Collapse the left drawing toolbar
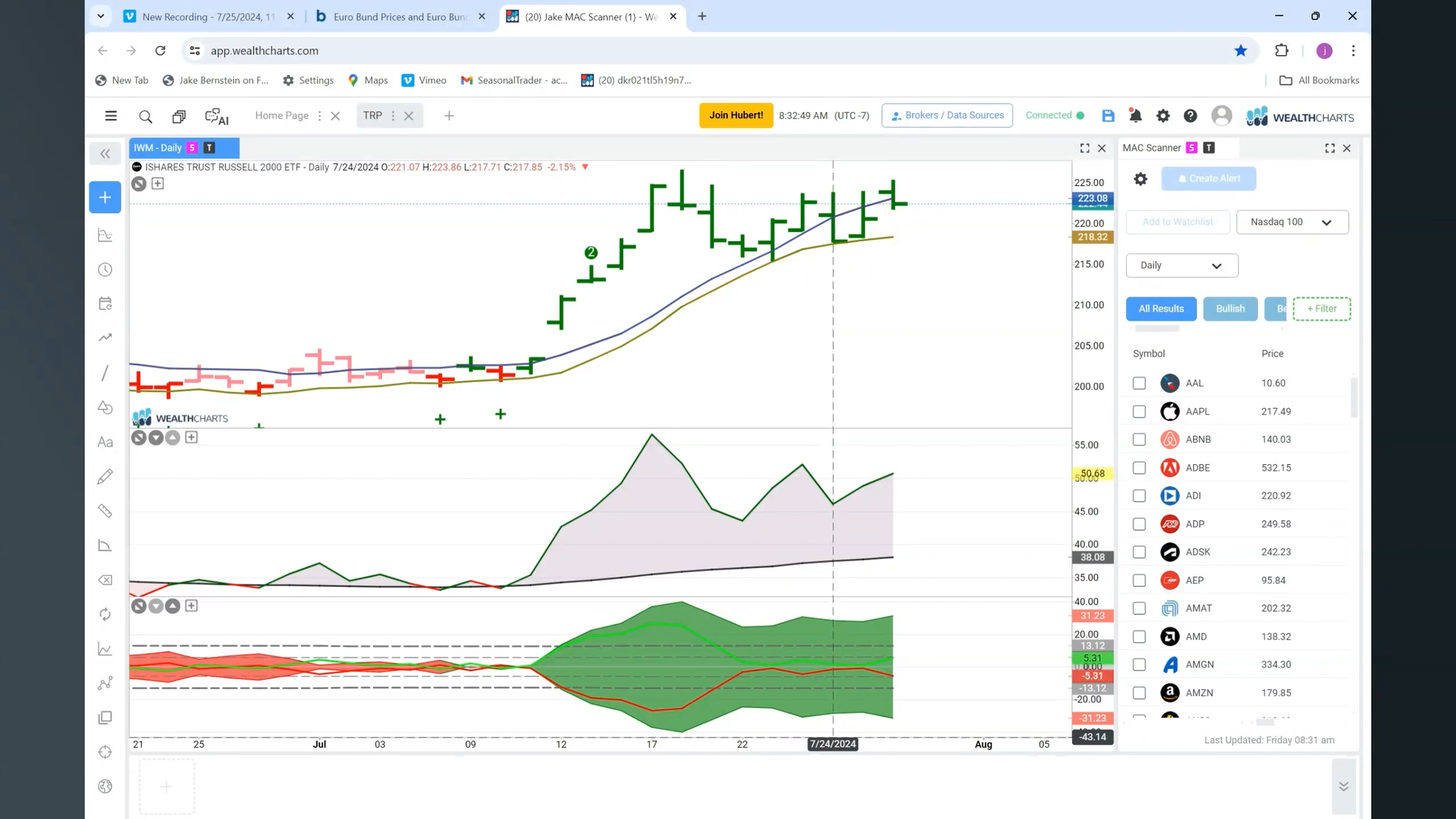Image resolution: width=1456 pixels, height=819 pixels. coord(105,154)
